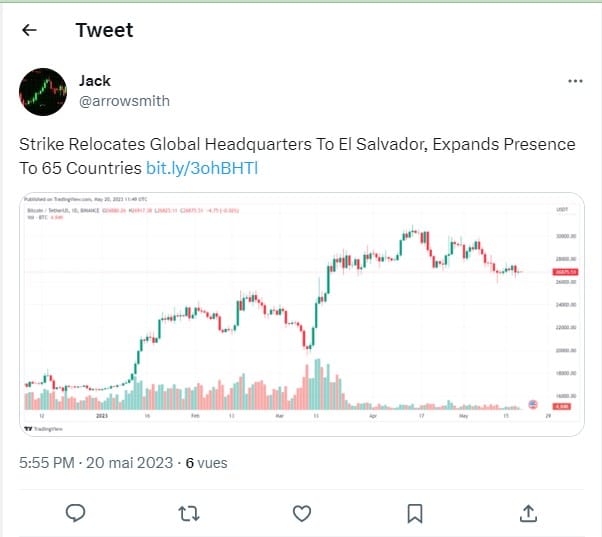Click the TradingView logo in the chart
This screenshot has height=537, width=602.
[x=43, y=429]
